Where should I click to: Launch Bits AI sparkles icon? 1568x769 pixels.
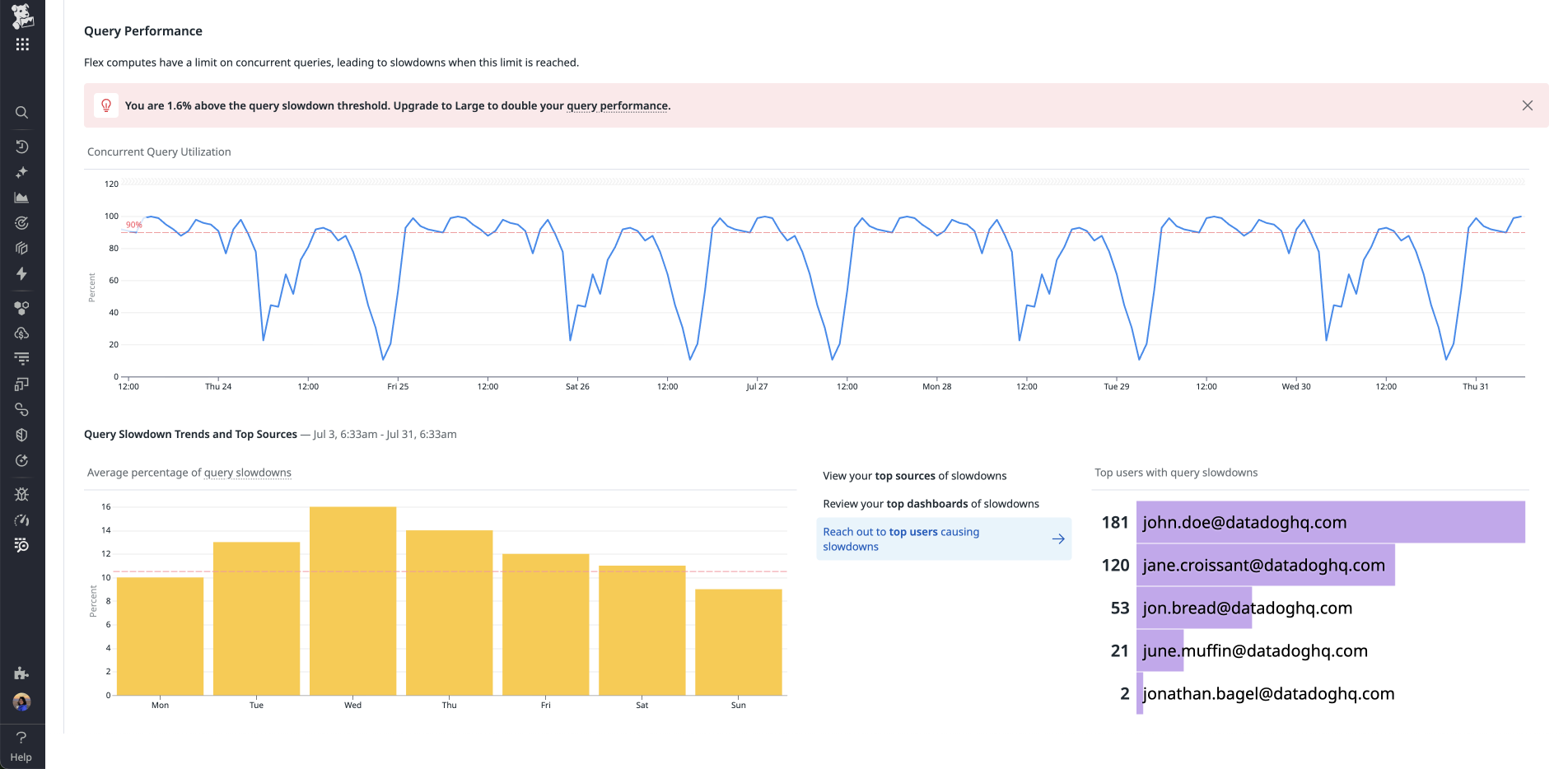(22, 172)
